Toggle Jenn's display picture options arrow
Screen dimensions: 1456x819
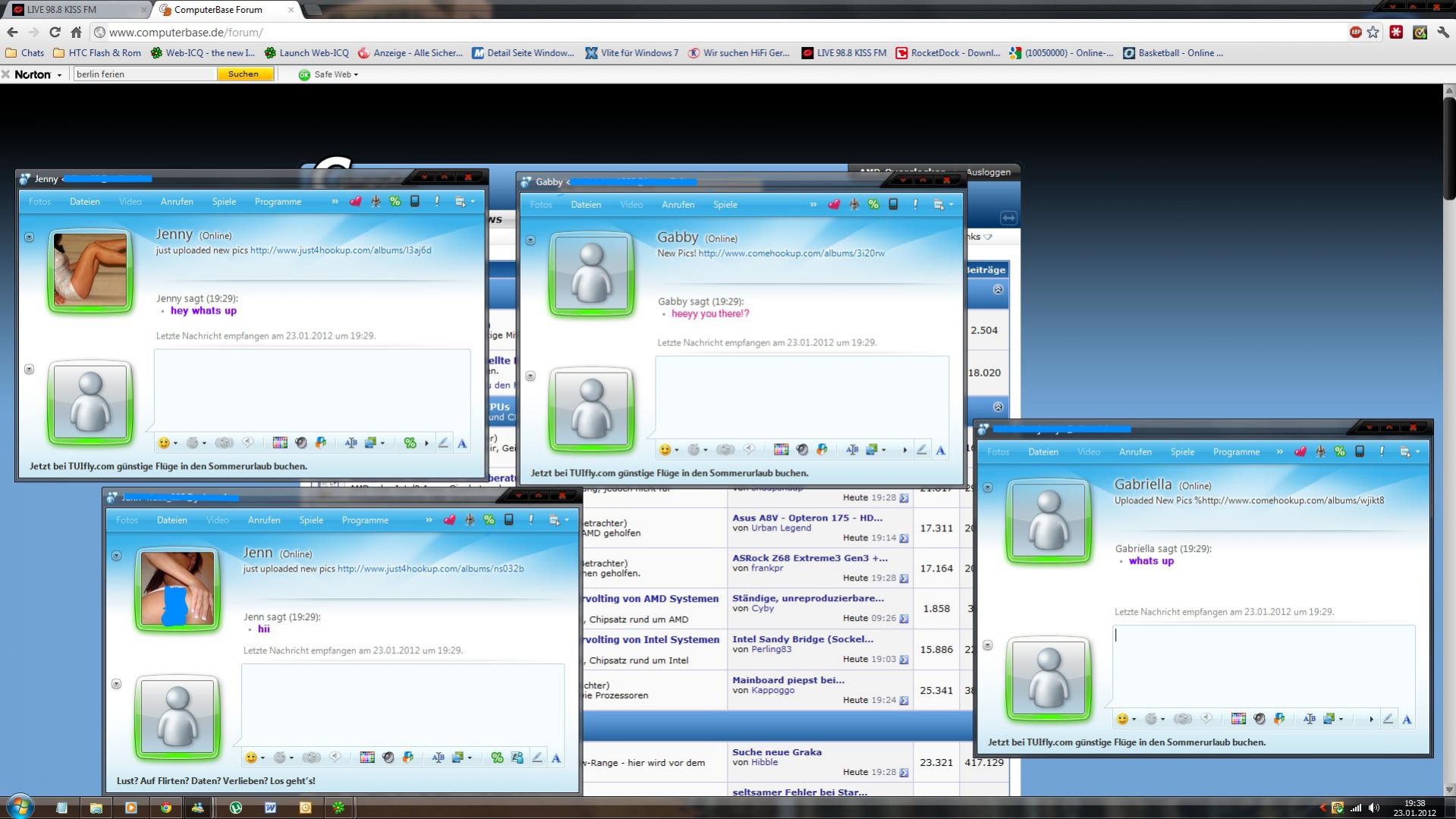pyautogui.click(x=117, y=555)
